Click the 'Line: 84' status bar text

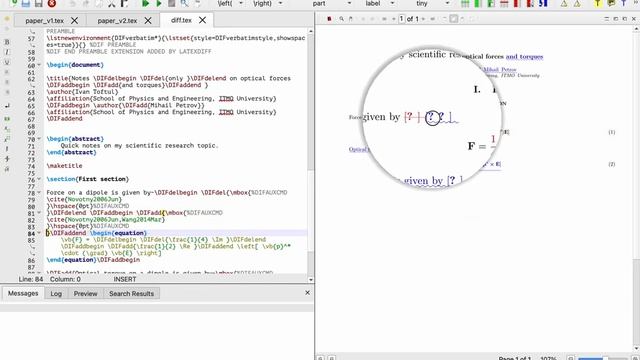click(x=31, y=279)
